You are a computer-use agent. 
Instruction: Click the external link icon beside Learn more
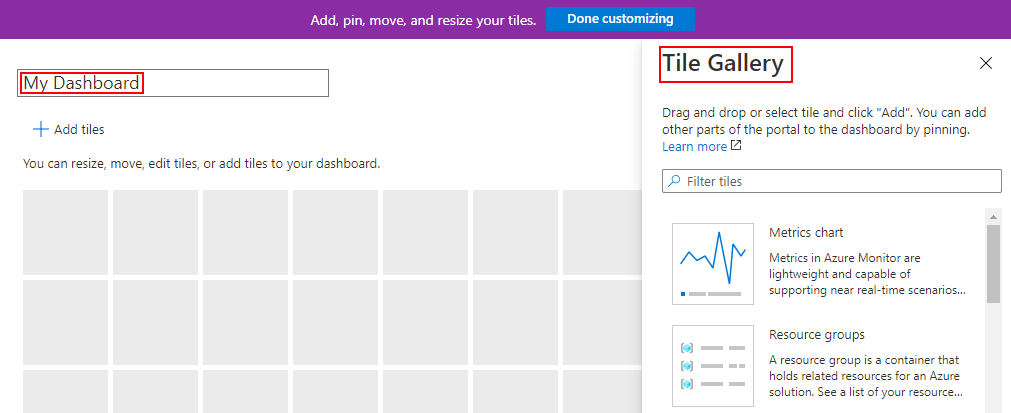coord(736,146)
